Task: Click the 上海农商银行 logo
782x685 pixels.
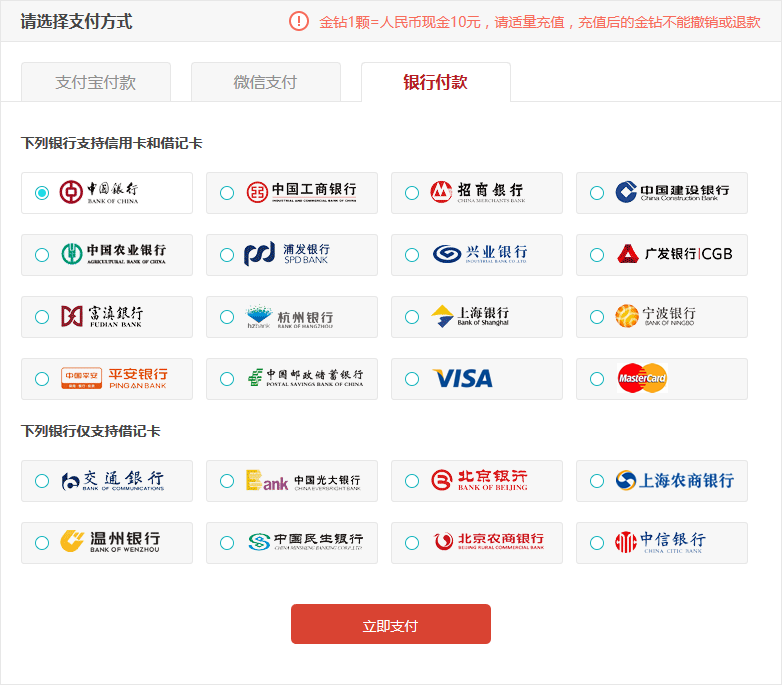Action: [x=675, y=481]
